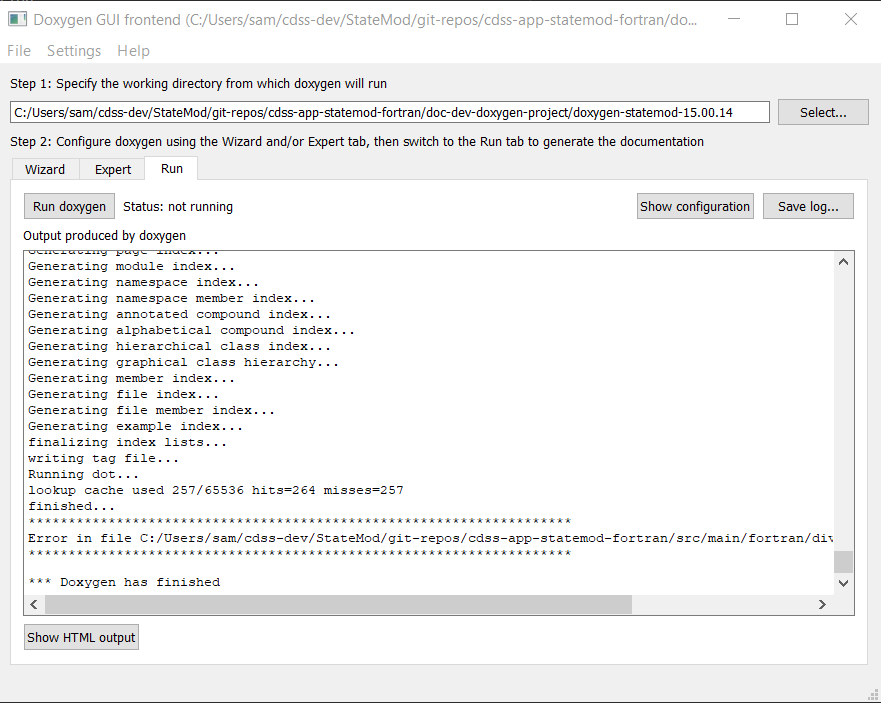Save the log with Save log... button
The height and width of the screenshot is (703, 881).
tap(808, 206)
